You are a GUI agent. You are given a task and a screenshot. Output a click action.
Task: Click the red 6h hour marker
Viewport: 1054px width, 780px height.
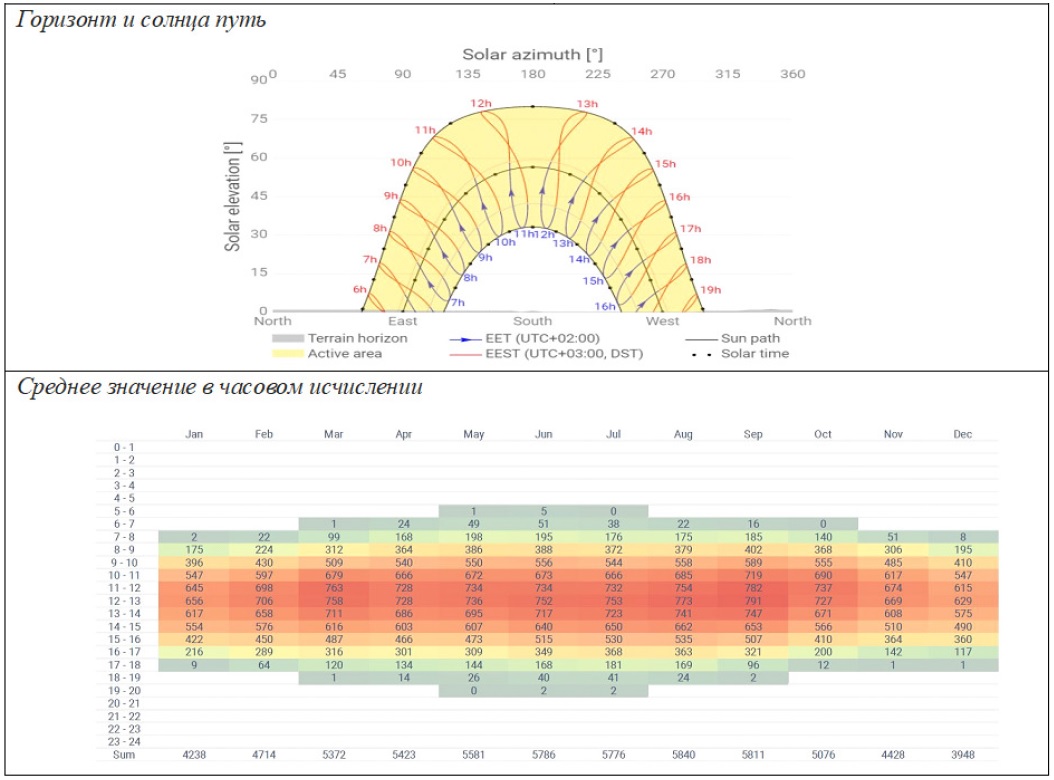(x=360, y=290)
